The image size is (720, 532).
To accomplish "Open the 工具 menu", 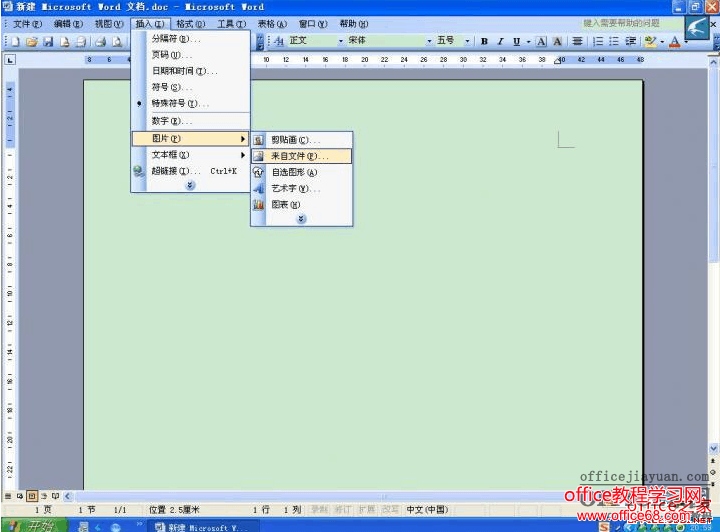I will (231, 24).
